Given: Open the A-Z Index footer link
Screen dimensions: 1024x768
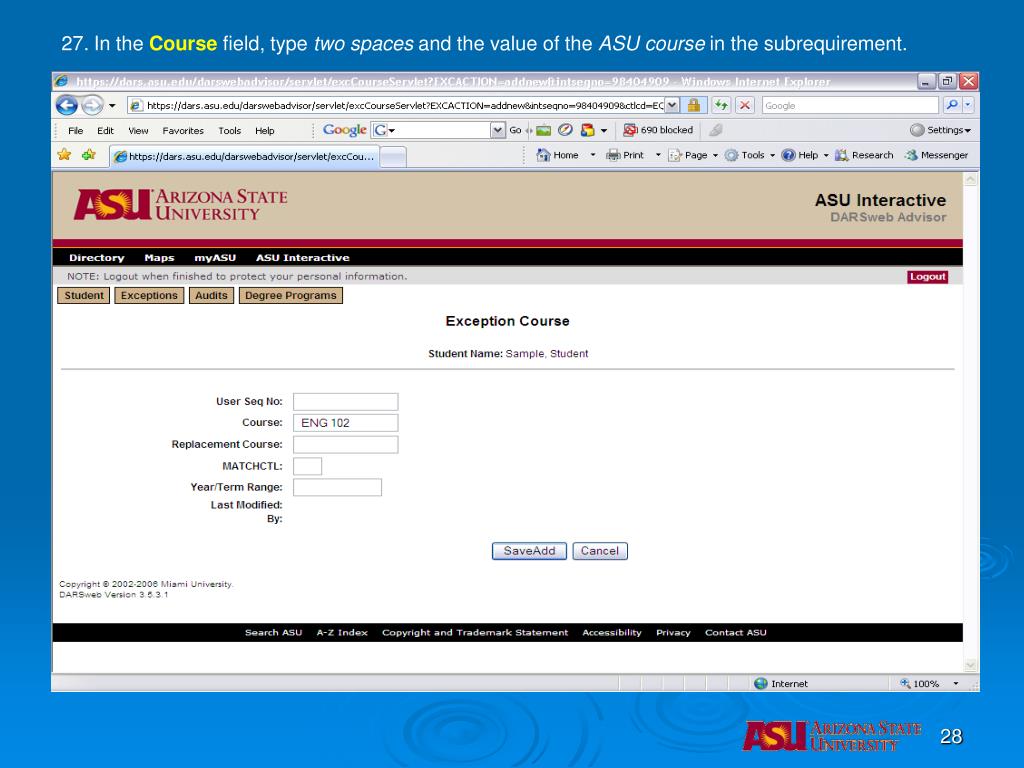Looking at the screenshot, I should (342, 632).
